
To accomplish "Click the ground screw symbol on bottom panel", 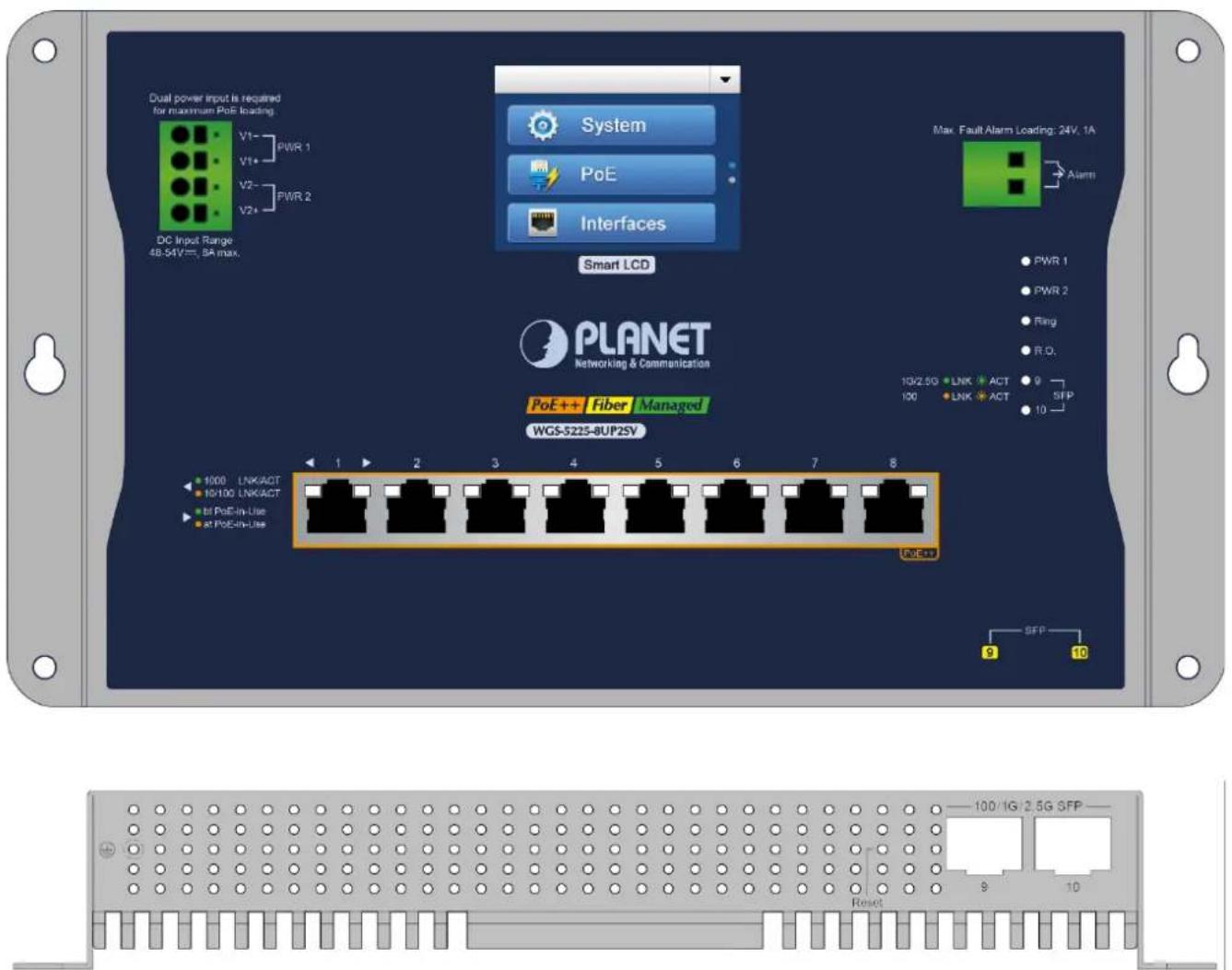I will (x=107, y=849).
